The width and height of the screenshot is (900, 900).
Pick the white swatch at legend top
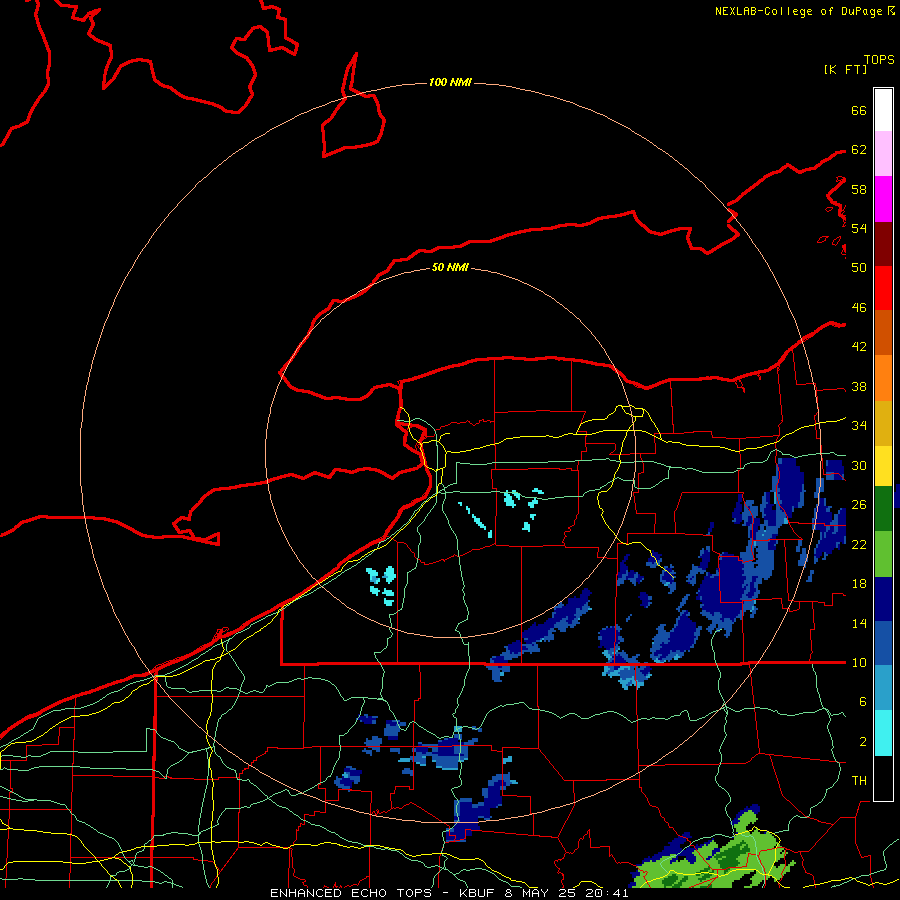coord(883,110)
